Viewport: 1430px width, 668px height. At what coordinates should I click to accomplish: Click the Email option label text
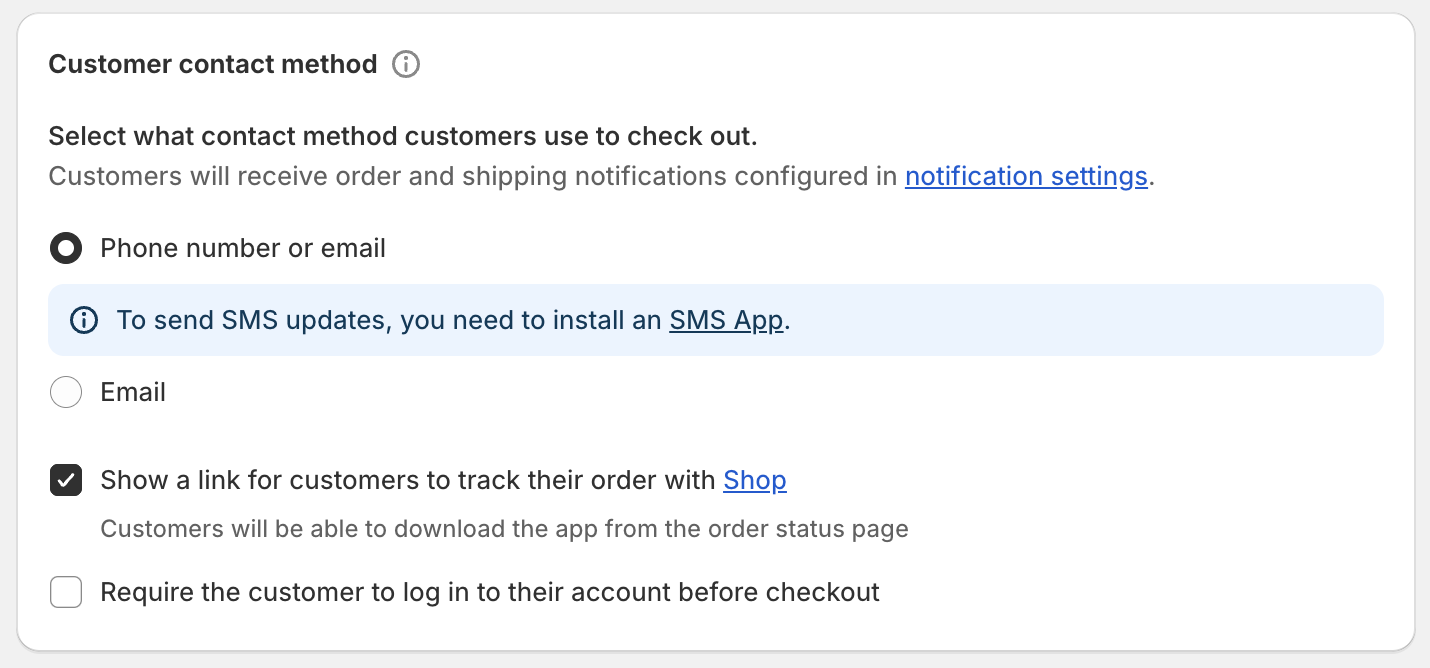click(132, 391)
